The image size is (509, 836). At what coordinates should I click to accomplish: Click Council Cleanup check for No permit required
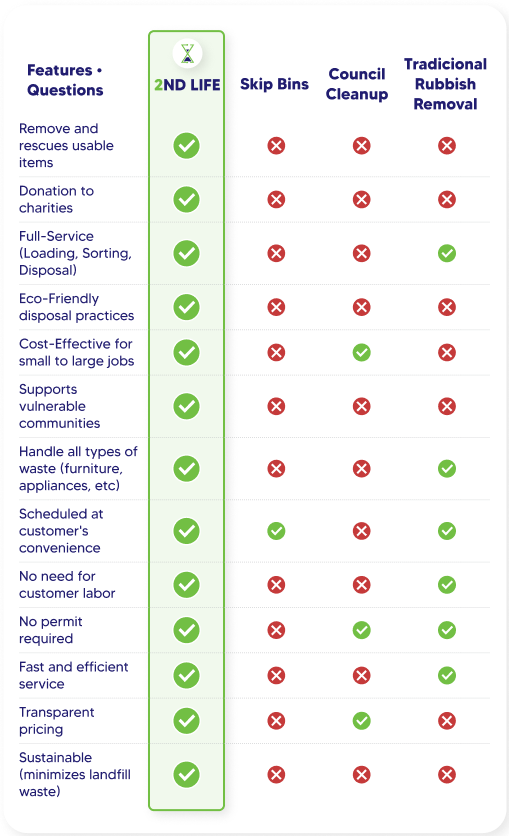[x=361, y=630]
